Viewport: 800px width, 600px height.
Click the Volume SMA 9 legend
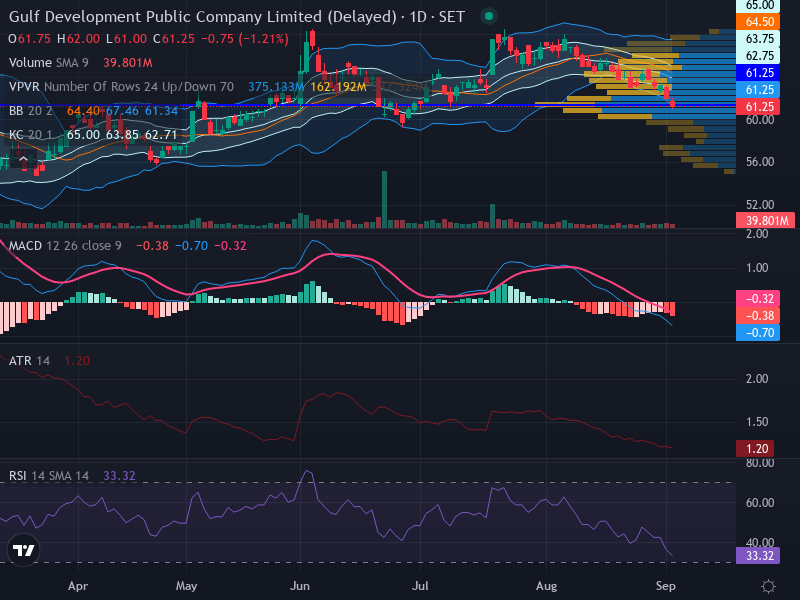click(48, 63)
